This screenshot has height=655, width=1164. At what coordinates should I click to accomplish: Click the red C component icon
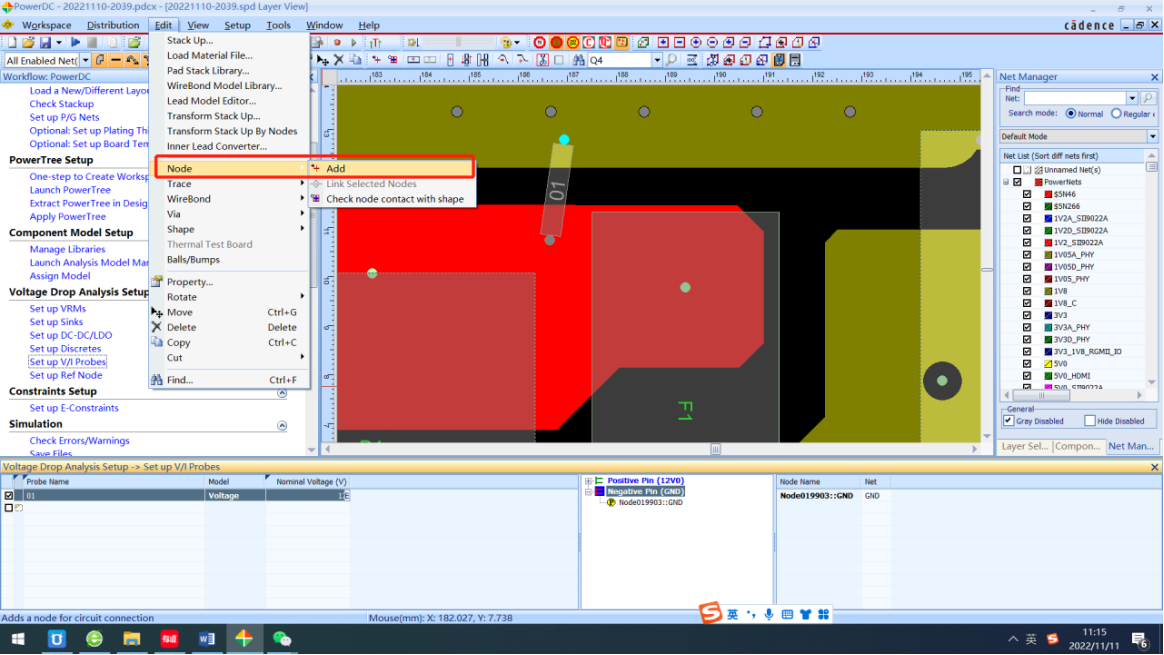(589, 42)
